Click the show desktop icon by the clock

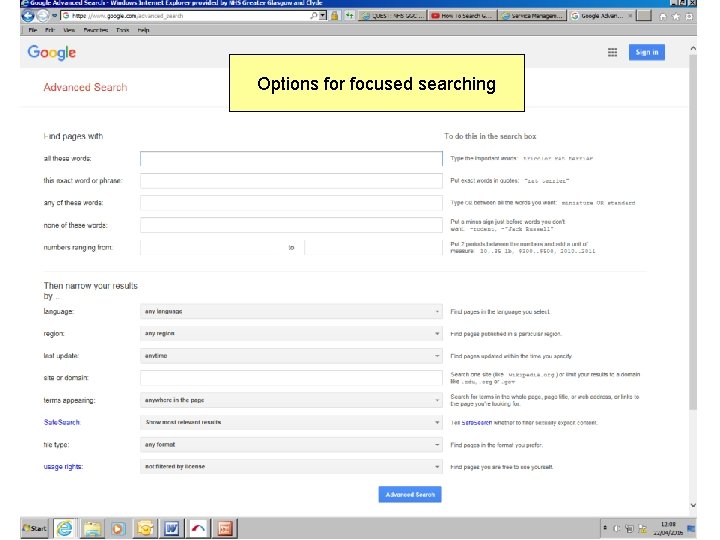click(691, 529)
